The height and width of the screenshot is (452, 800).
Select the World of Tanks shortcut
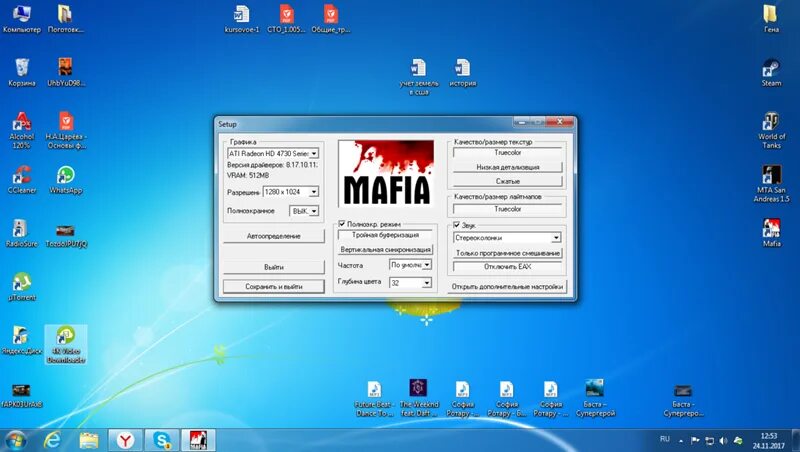pyautogui.click(x=771, y=130)
